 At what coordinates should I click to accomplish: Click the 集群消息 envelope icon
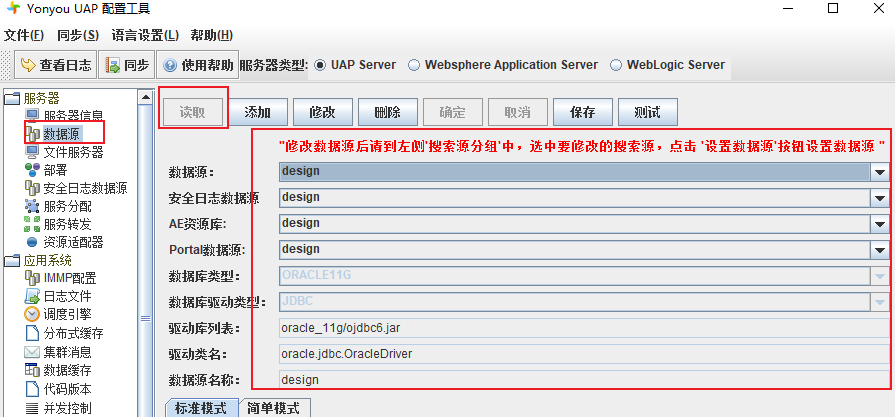click(x=32, y=352)
